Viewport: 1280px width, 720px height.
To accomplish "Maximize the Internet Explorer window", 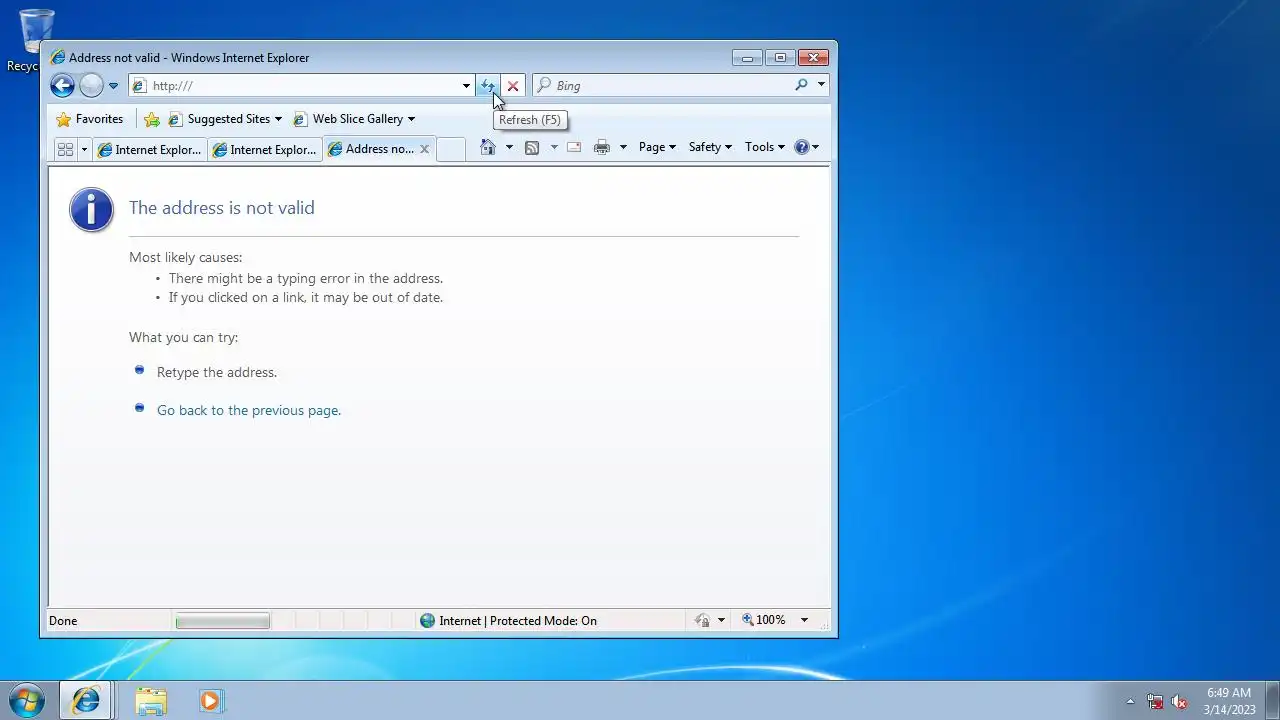I will pos(780,58).
